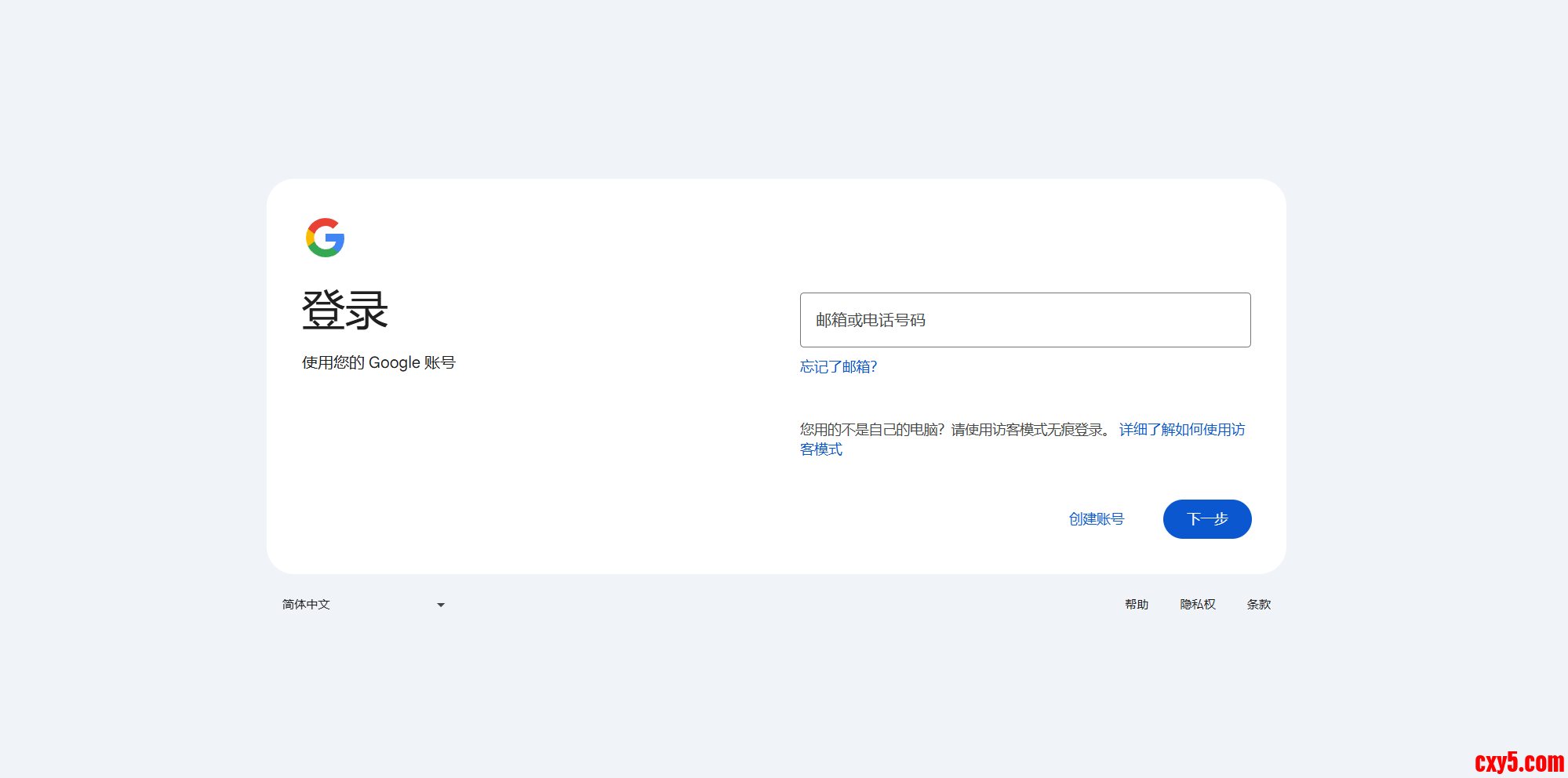Open the 帮助 footer link
This screenshot has height=778, width=1568.
click(1136, 605)
